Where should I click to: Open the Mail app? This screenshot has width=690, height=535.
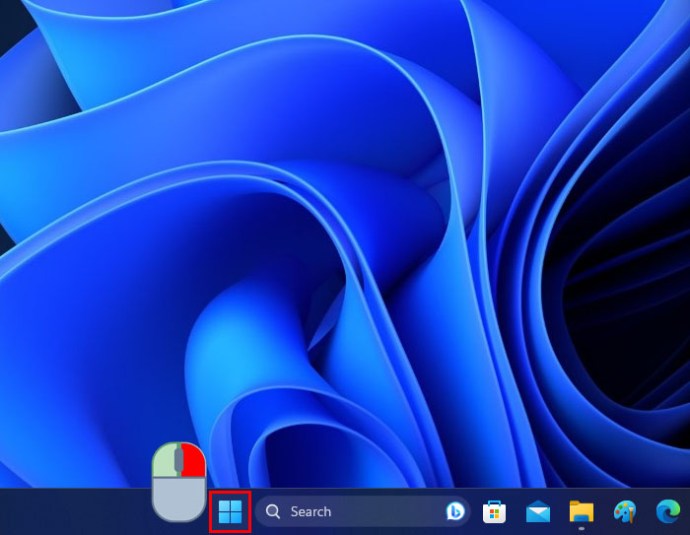coord(538,512)
